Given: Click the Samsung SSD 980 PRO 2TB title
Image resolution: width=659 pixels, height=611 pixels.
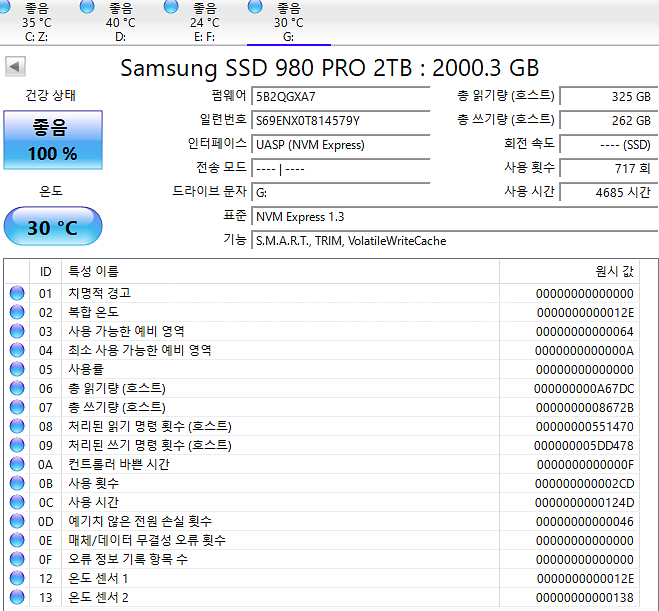Looking at the screenshot, I should (330, 68).
